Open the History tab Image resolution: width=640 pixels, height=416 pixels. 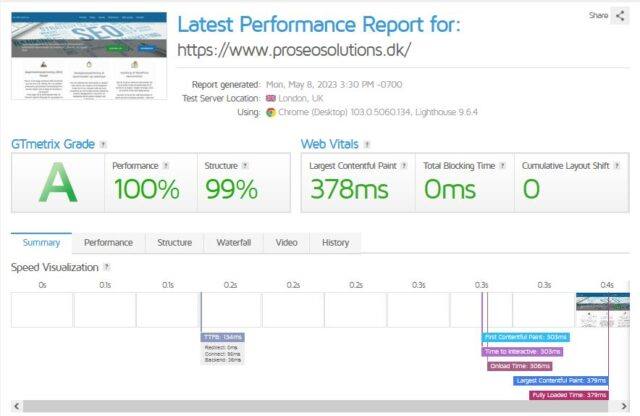[x=336, y=243]
